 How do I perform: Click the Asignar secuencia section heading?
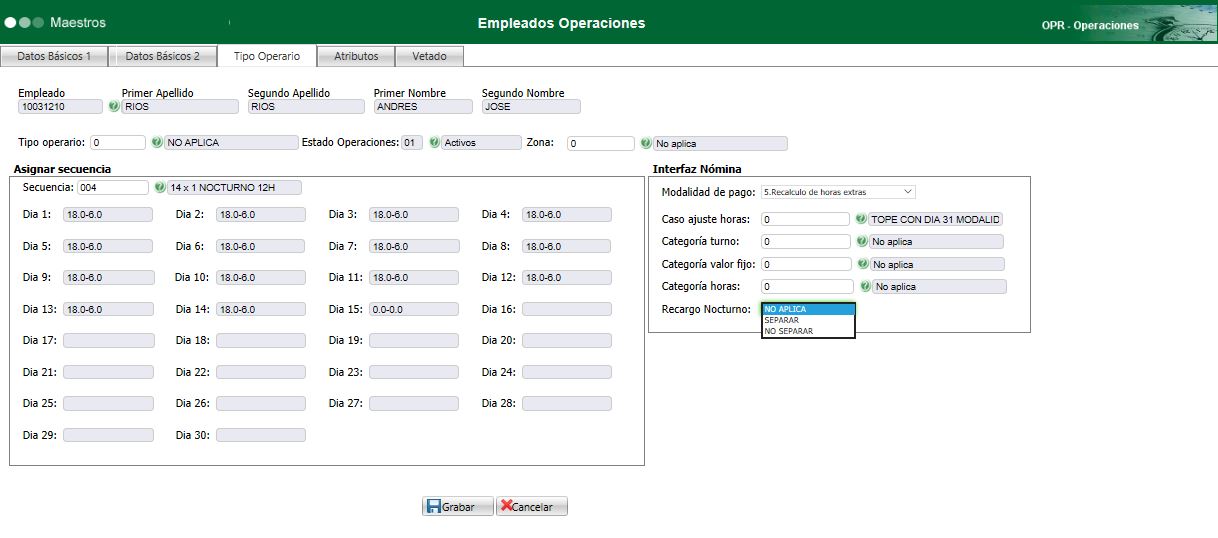pos(63,168)
